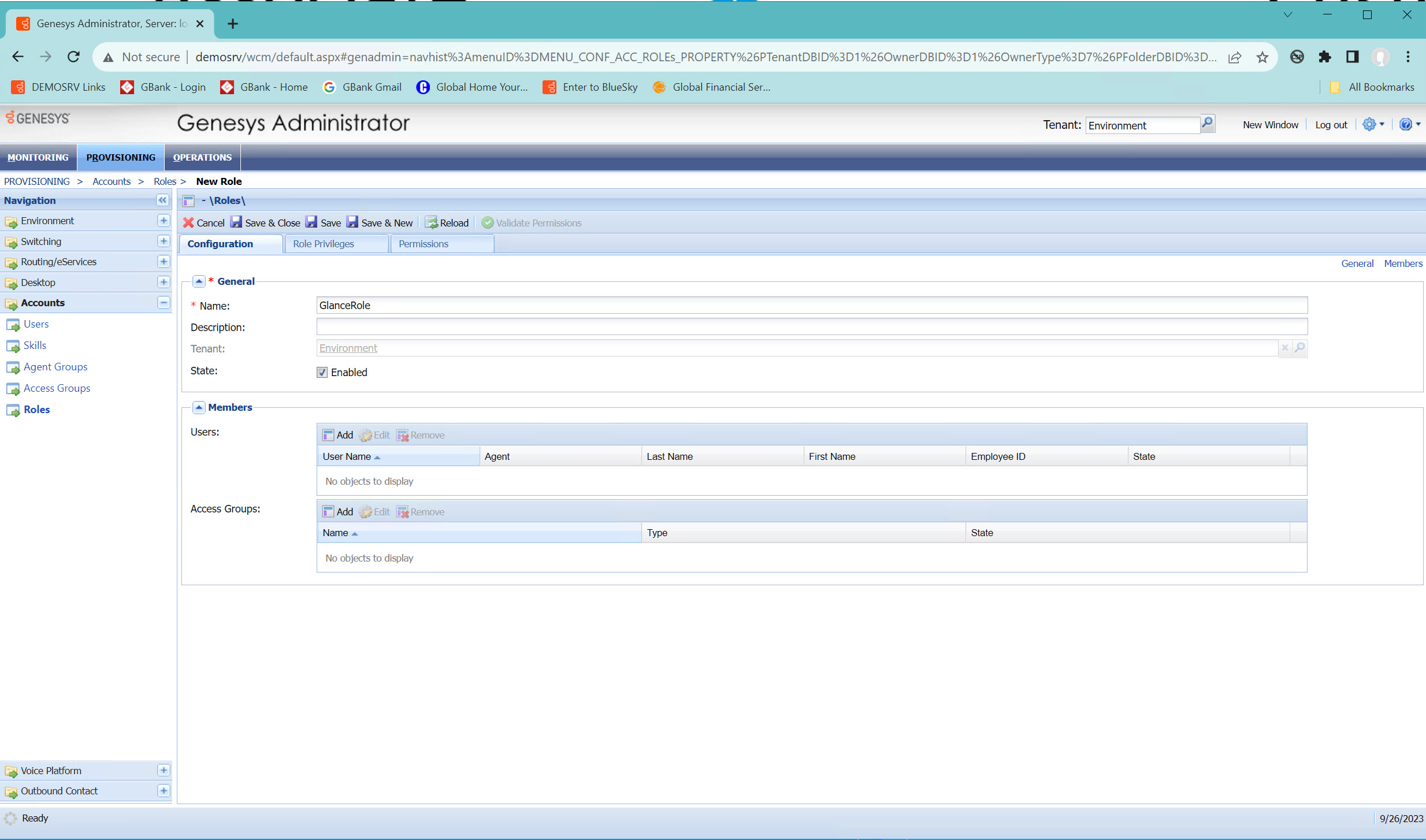Screen dimensions: 1426x840
Task: Click Remove in Access Groups toolbar
Action: tap(421, 512)
